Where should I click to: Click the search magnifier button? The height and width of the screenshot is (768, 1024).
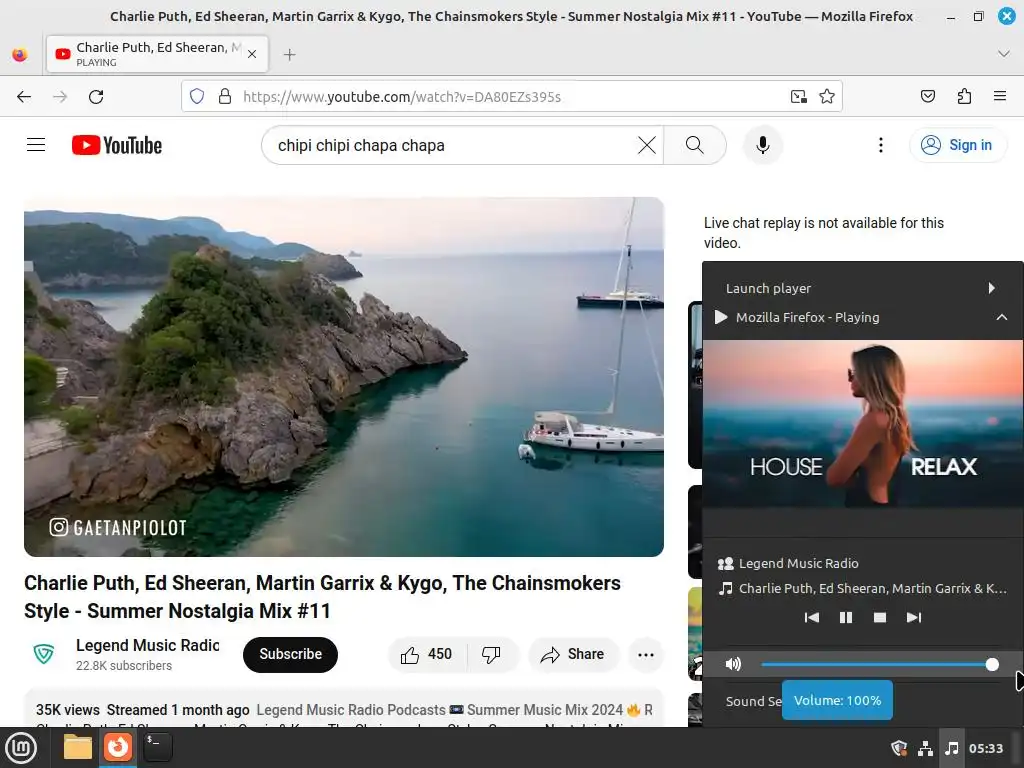point(695,145)
